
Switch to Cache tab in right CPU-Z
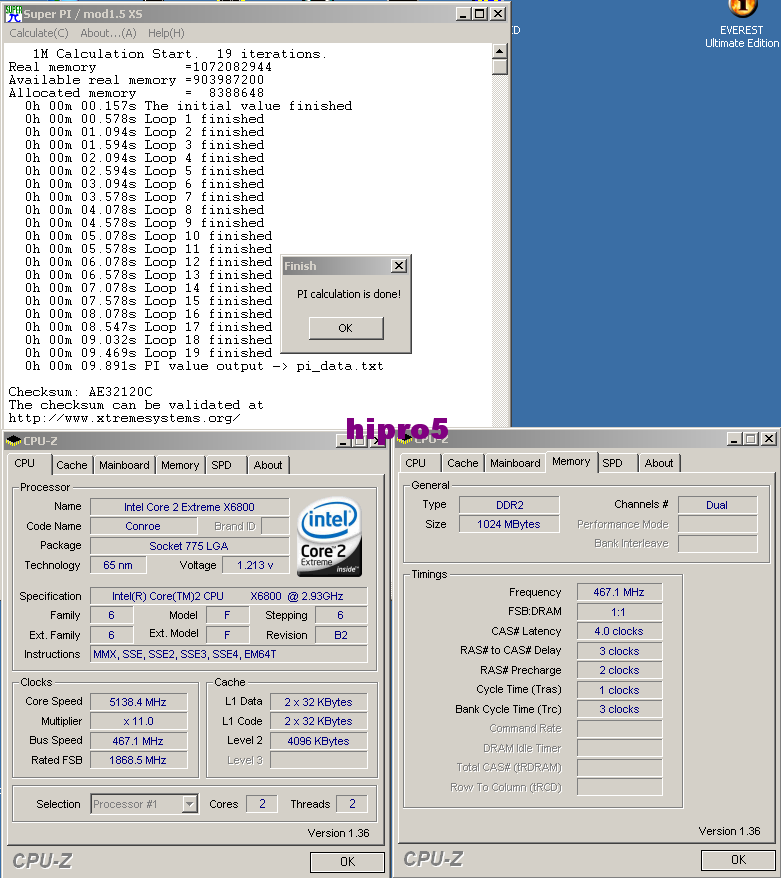(462, 463)
